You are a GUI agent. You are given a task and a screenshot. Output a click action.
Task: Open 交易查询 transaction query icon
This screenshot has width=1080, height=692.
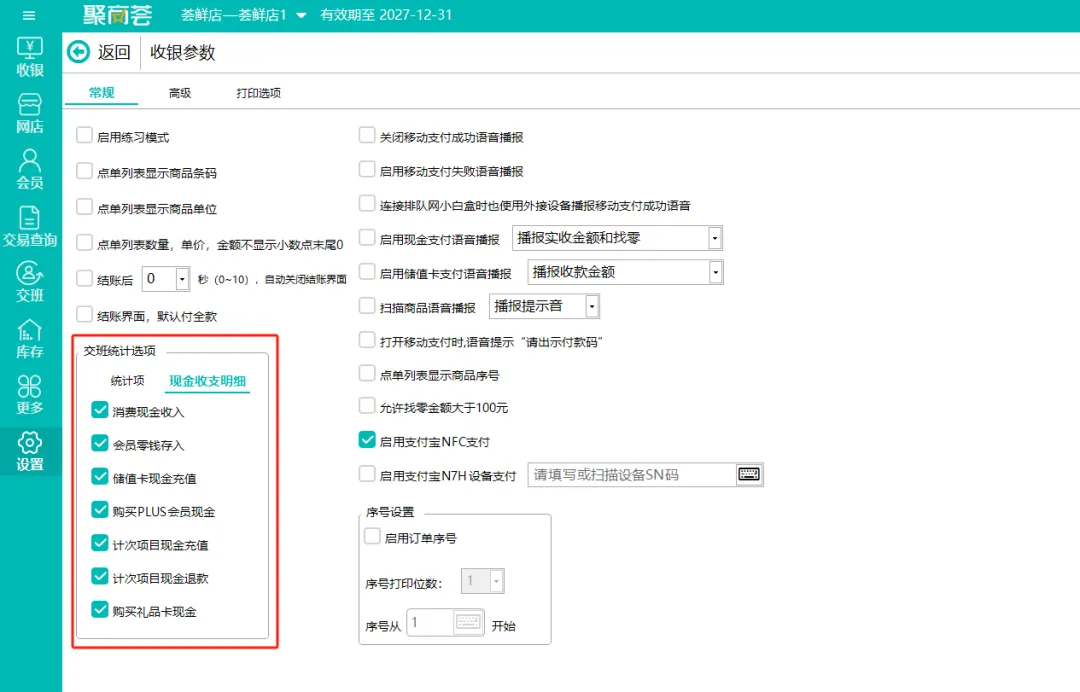click(x=30, y=227)
